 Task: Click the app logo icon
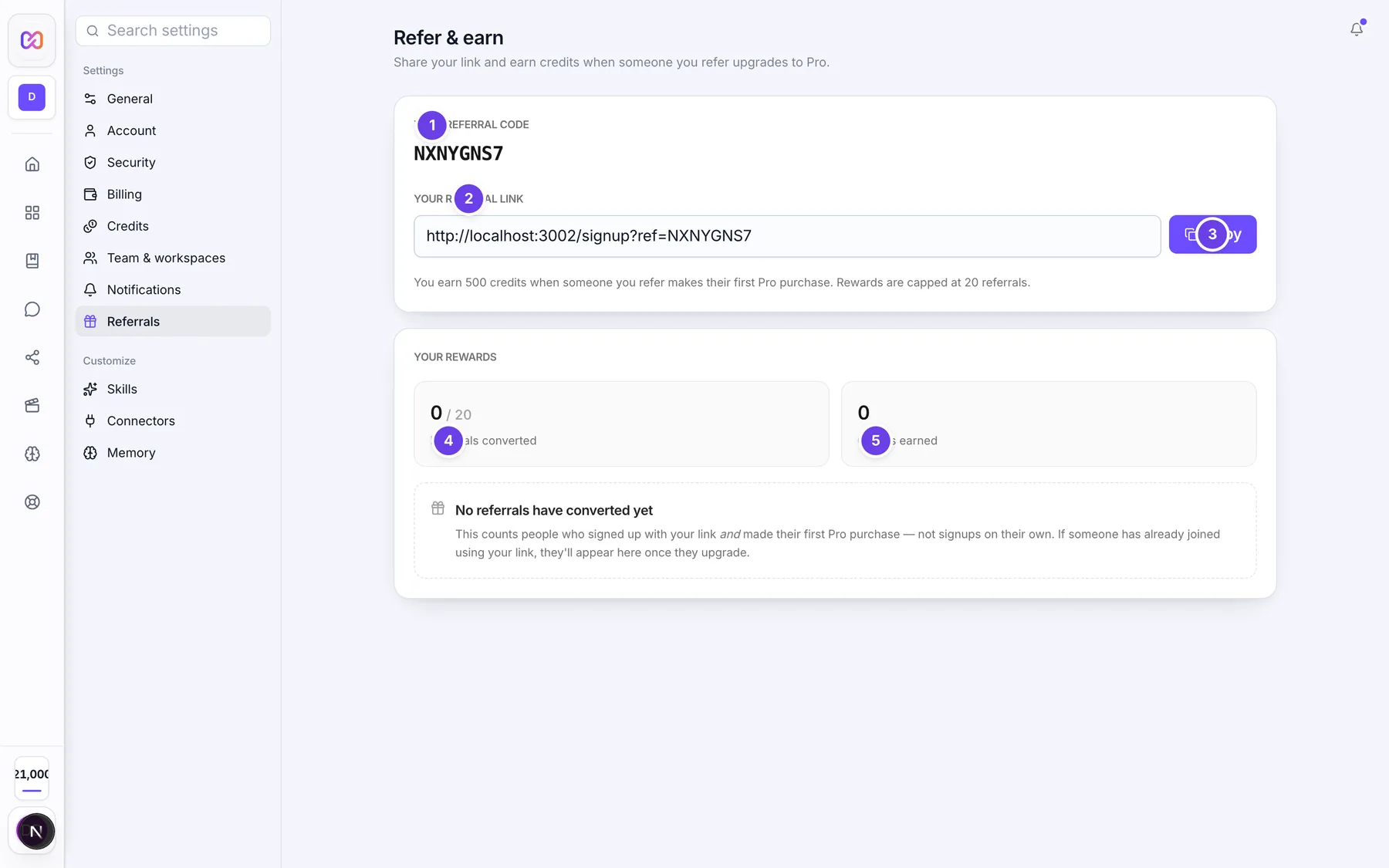[32, 39]
